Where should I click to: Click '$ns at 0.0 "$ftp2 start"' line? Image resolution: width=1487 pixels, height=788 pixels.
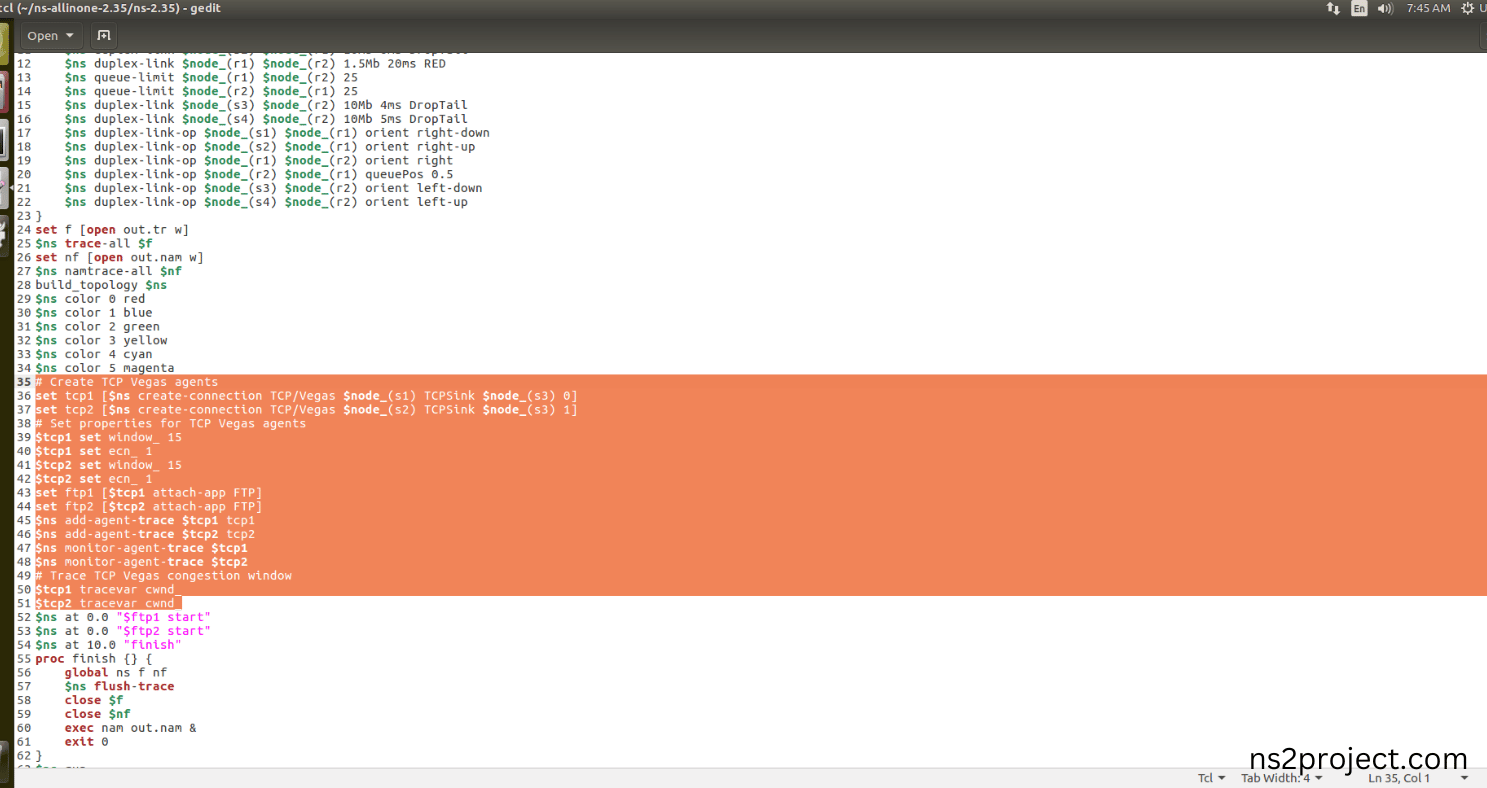point(123,632)
